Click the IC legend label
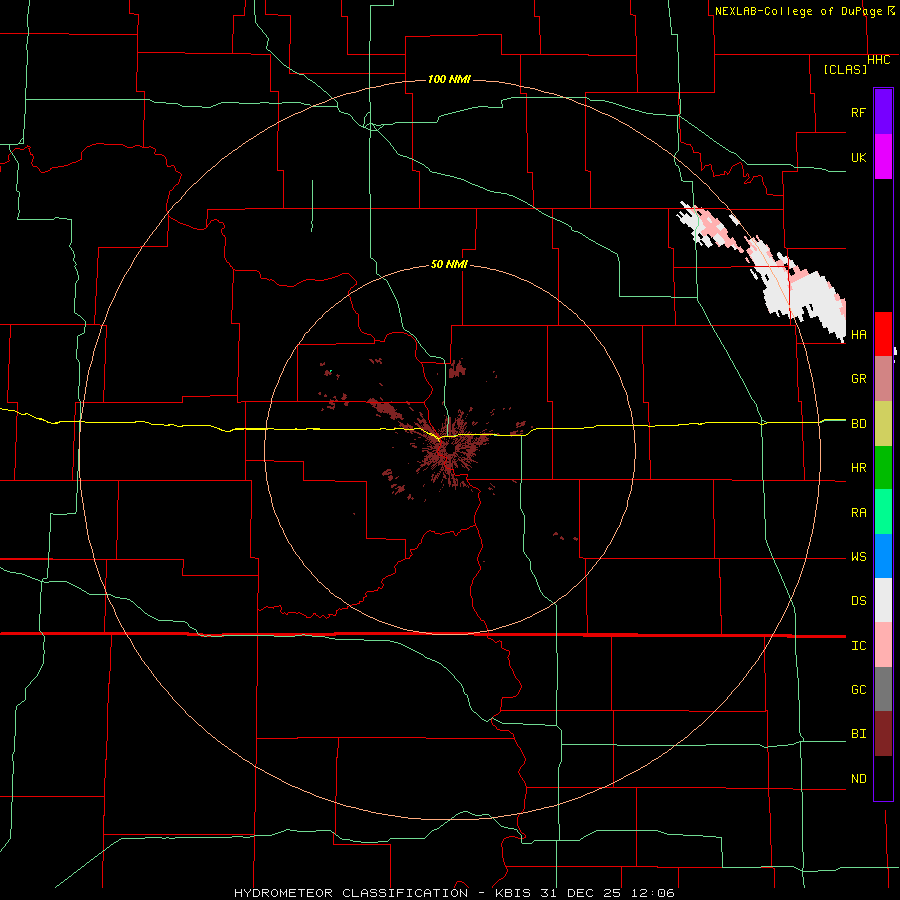900x900 pixels. click(858, 646)
